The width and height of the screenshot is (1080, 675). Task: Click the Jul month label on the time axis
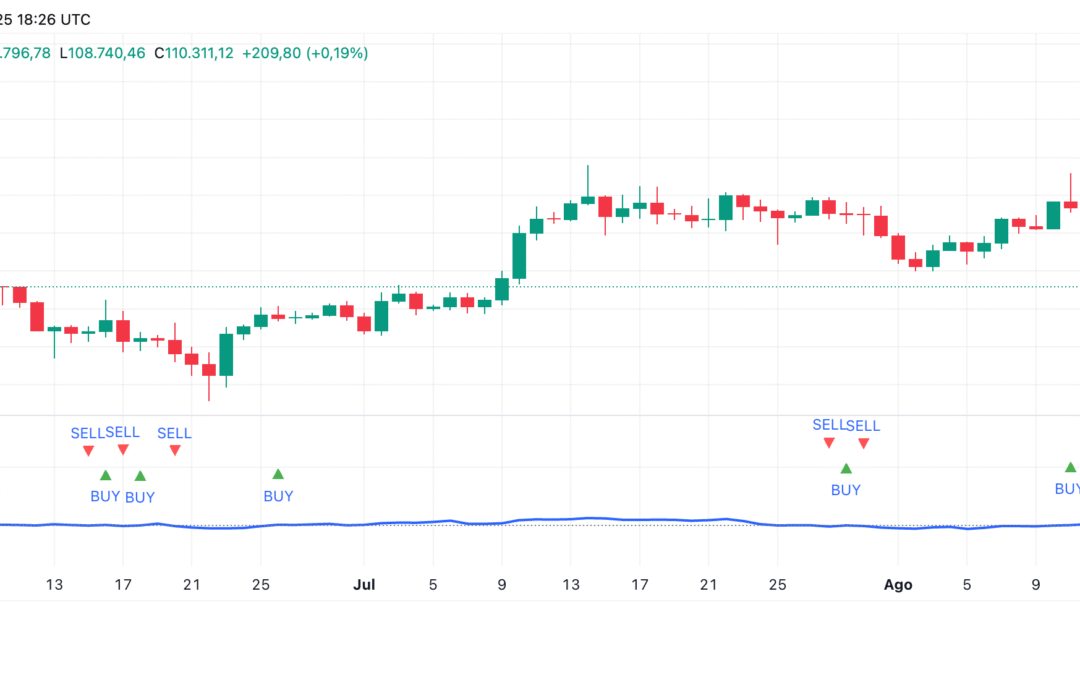pyautogui.click(x=364, y=585)
